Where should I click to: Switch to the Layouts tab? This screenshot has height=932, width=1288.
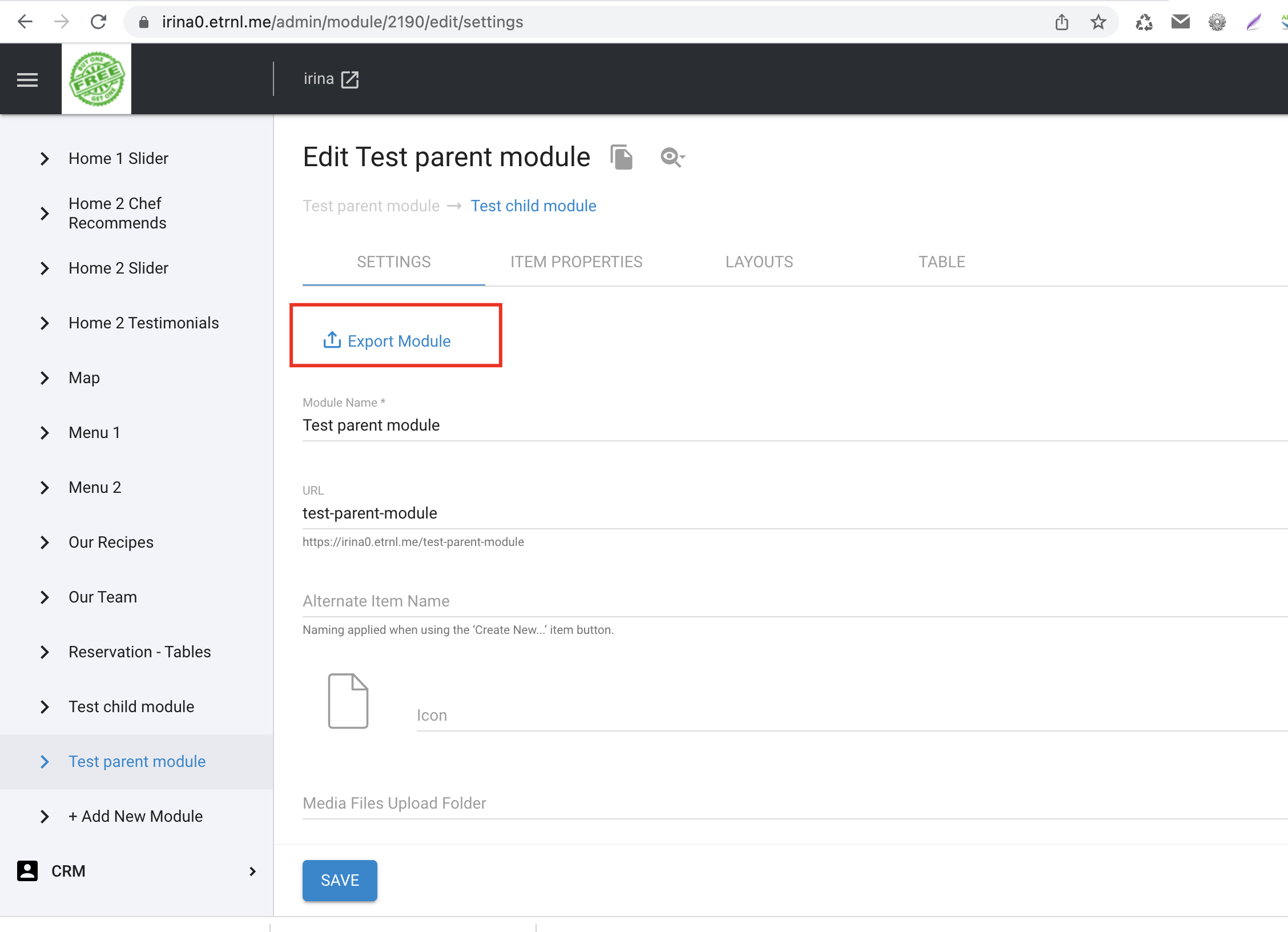pos(760,262)
